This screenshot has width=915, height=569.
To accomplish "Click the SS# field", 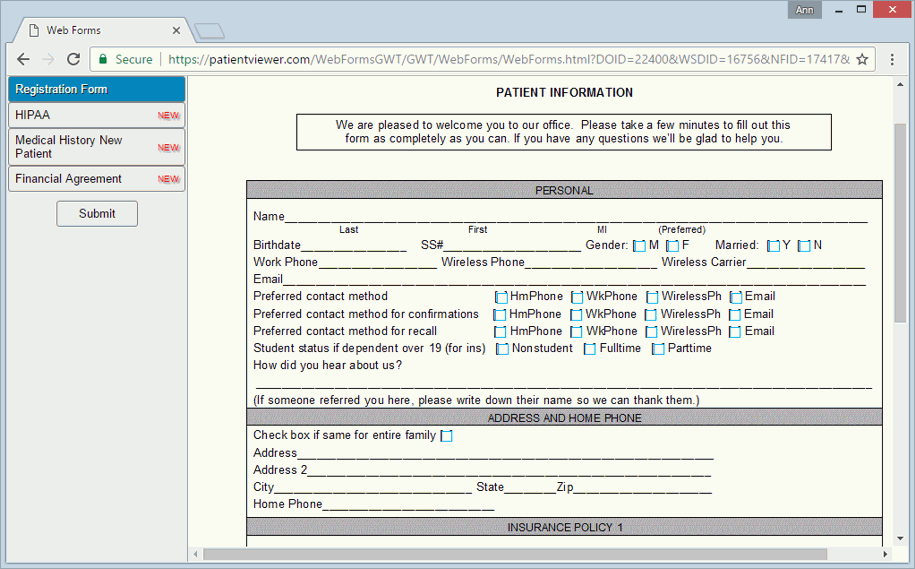I will (512, 245).
